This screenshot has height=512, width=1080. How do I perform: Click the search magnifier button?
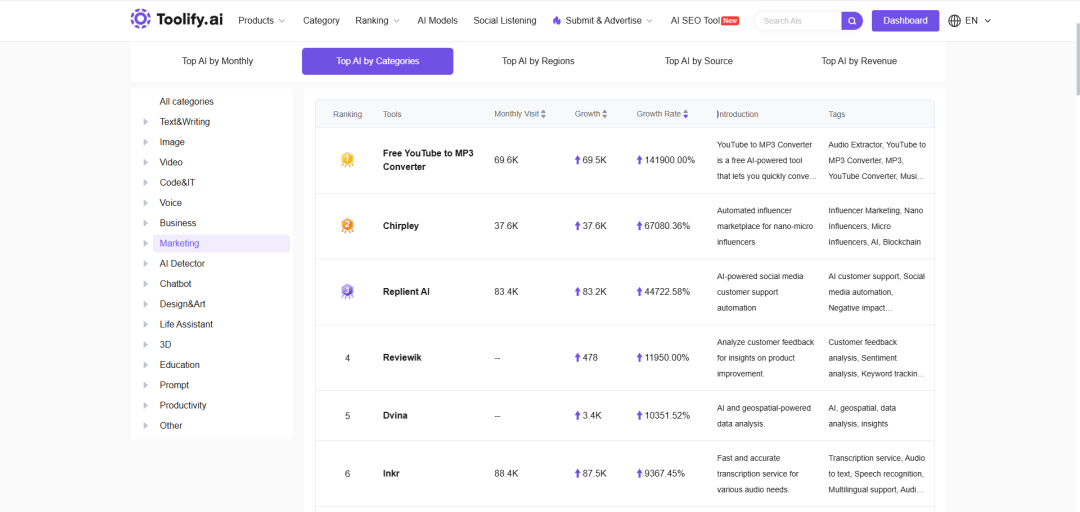pyautogui.click(x=852, y=21)
